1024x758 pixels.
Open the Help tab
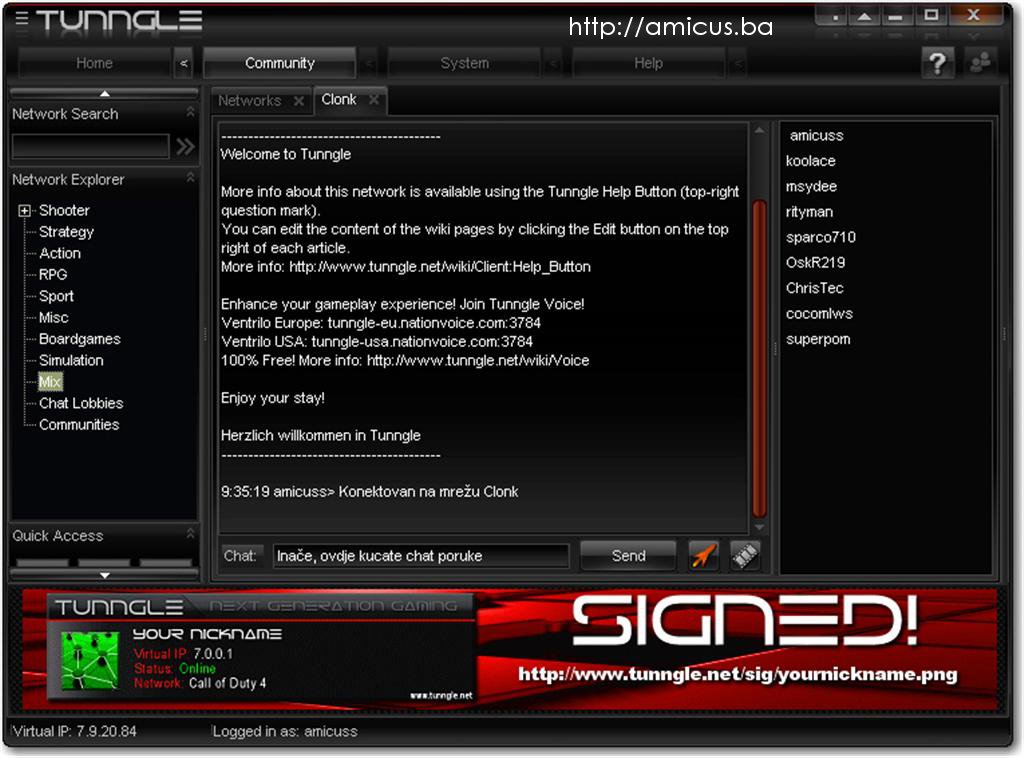coord(648,63)
